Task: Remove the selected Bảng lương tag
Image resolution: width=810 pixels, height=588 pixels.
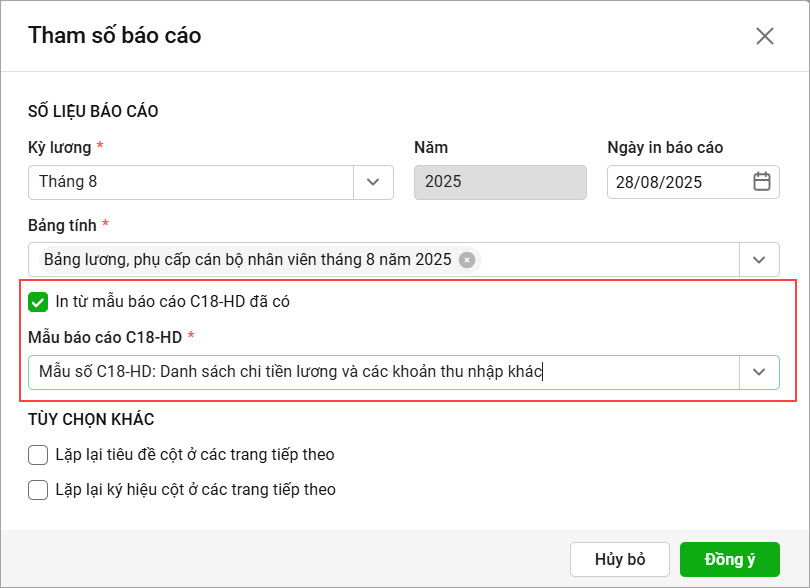Action: click(x=467, y=260)
